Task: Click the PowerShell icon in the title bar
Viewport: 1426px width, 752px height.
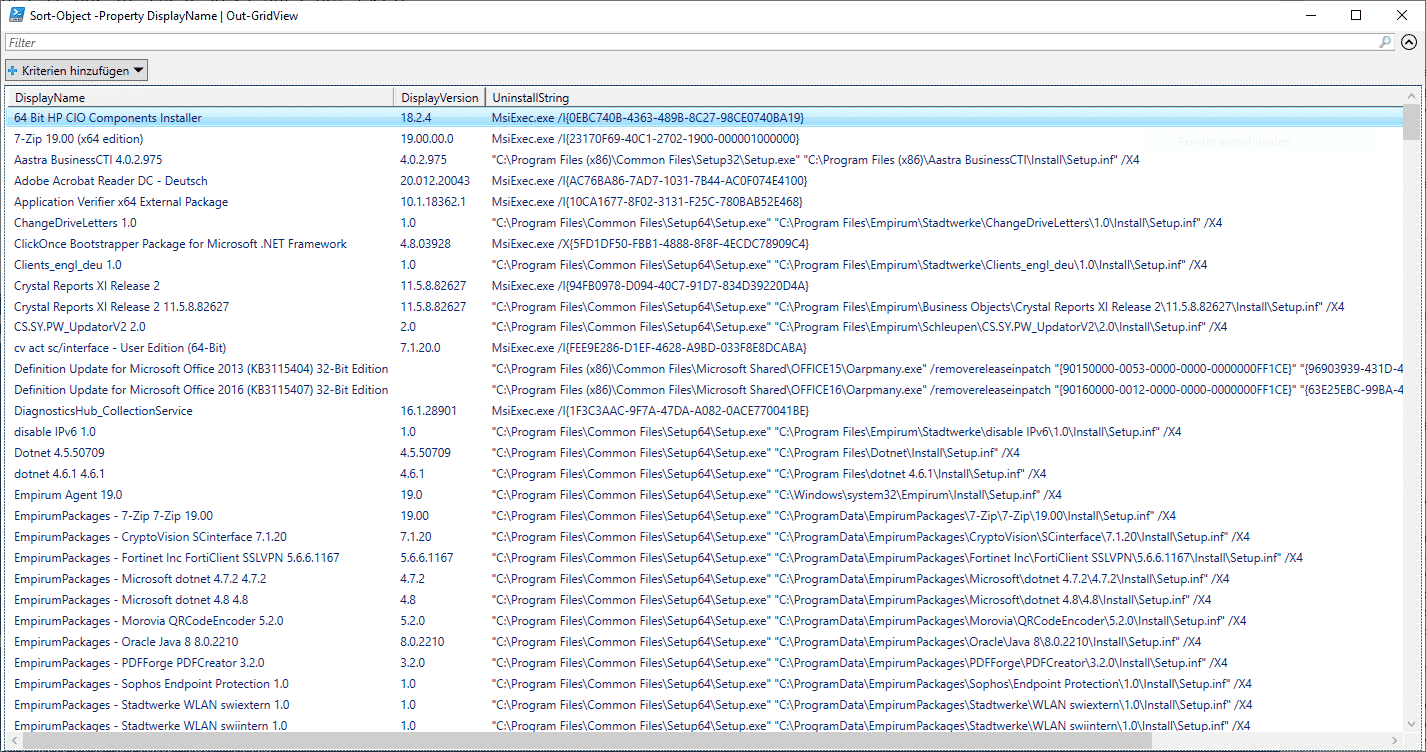Action: coord(14,15)
